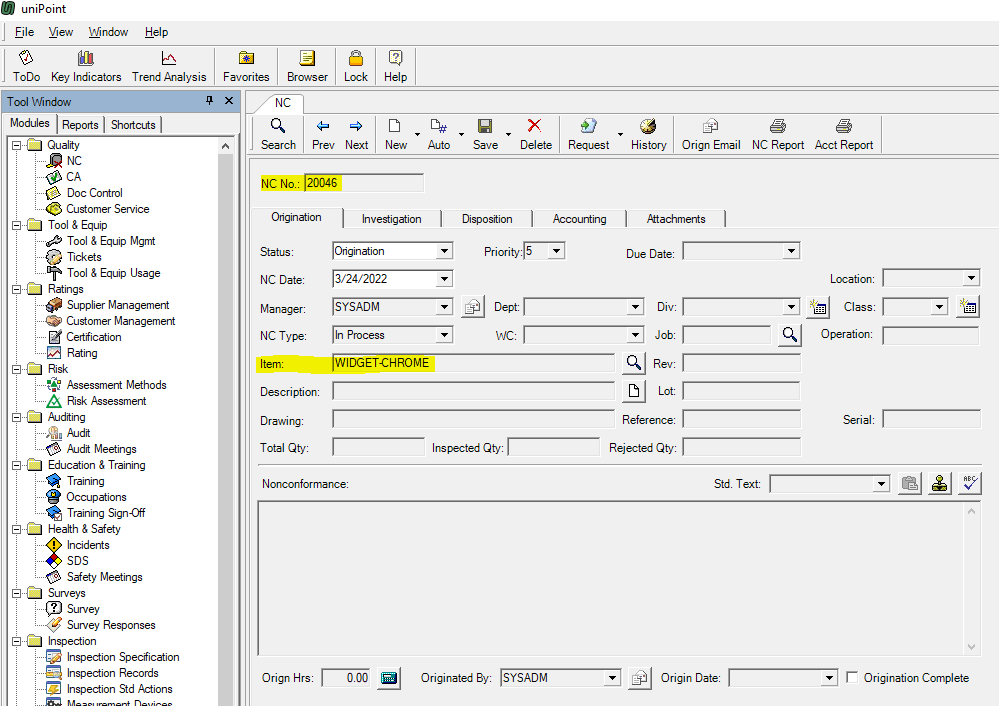The width and height of the screenshot is (999, 706).
Task: Open the Window menu
Action: 108,32
